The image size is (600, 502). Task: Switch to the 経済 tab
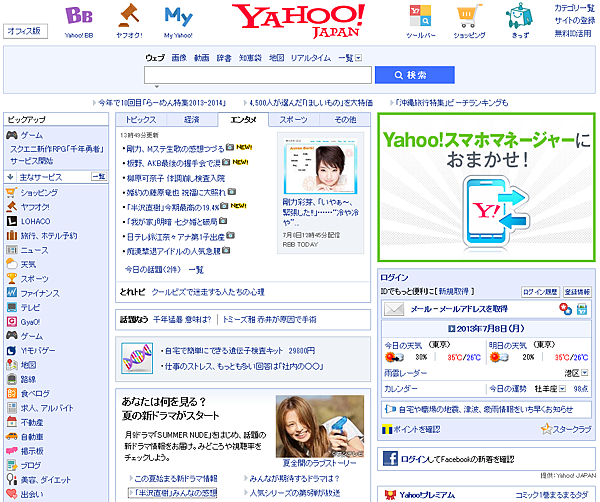[192, 120]
